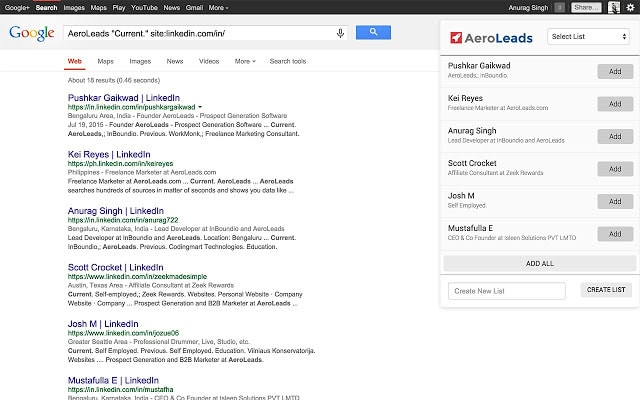
Task: Expand the More search filter dropdown
Action: (x=245, y=61)
